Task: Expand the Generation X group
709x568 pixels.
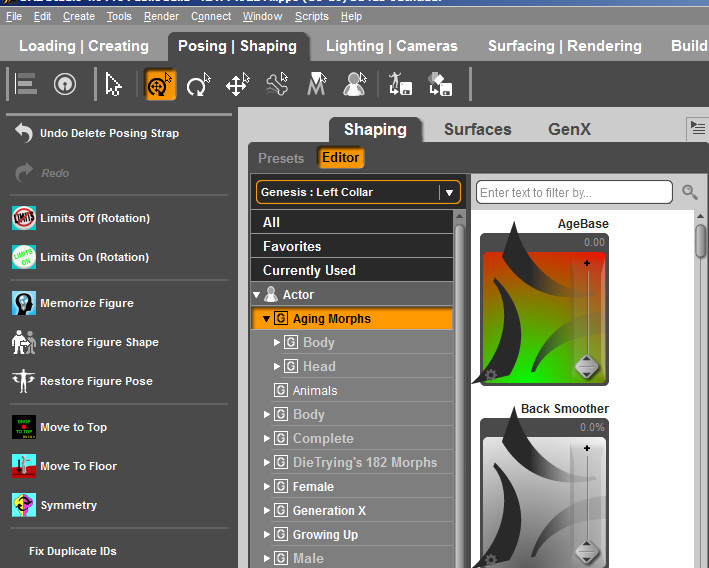Action: click(x=267, y=510)
